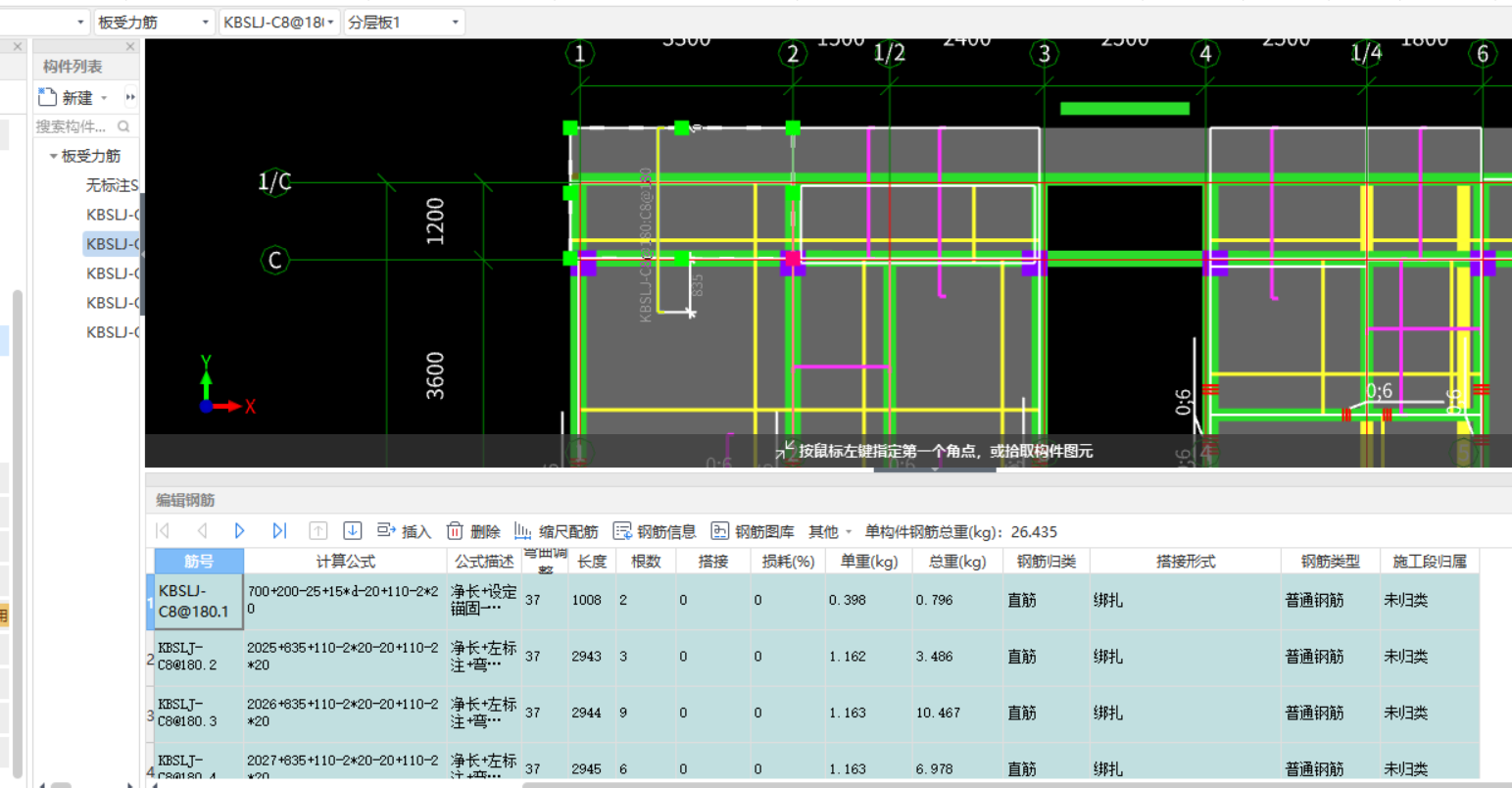Open 钢筋信息 panel
The image size is (1512, 788).
pyautogui.click(x=655, y=531)
